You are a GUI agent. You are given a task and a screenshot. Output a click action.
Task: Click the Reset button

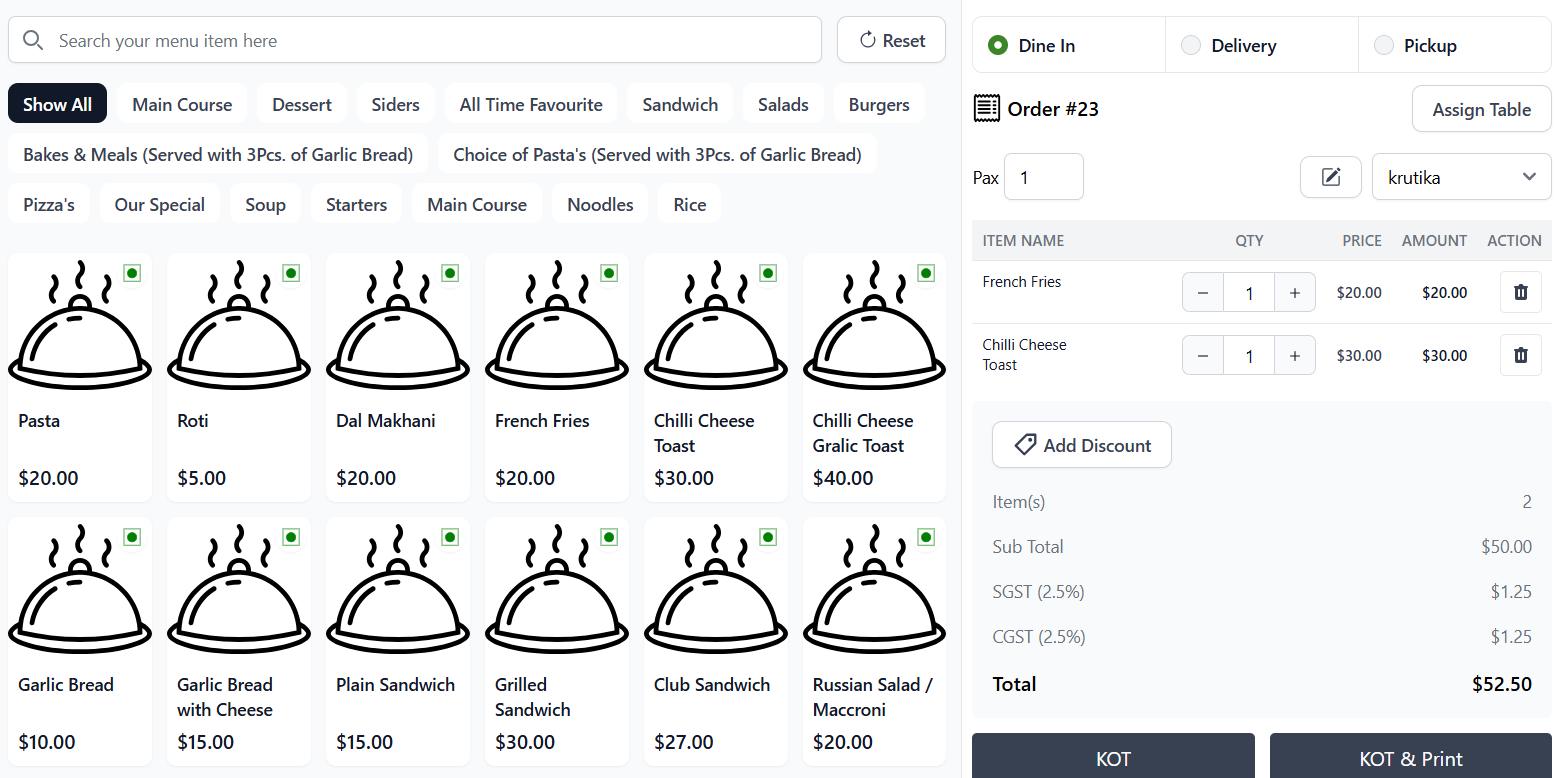(891, 40)
